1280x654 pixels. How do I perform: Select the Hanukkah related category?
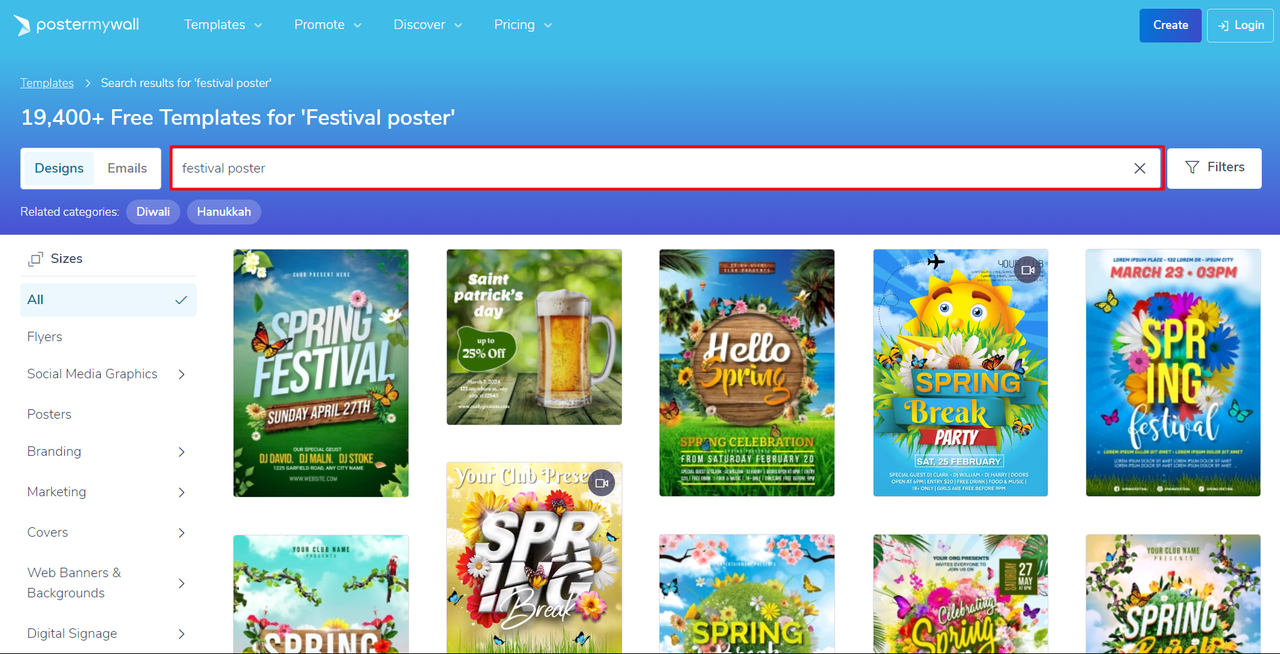[x=224, y=212]
